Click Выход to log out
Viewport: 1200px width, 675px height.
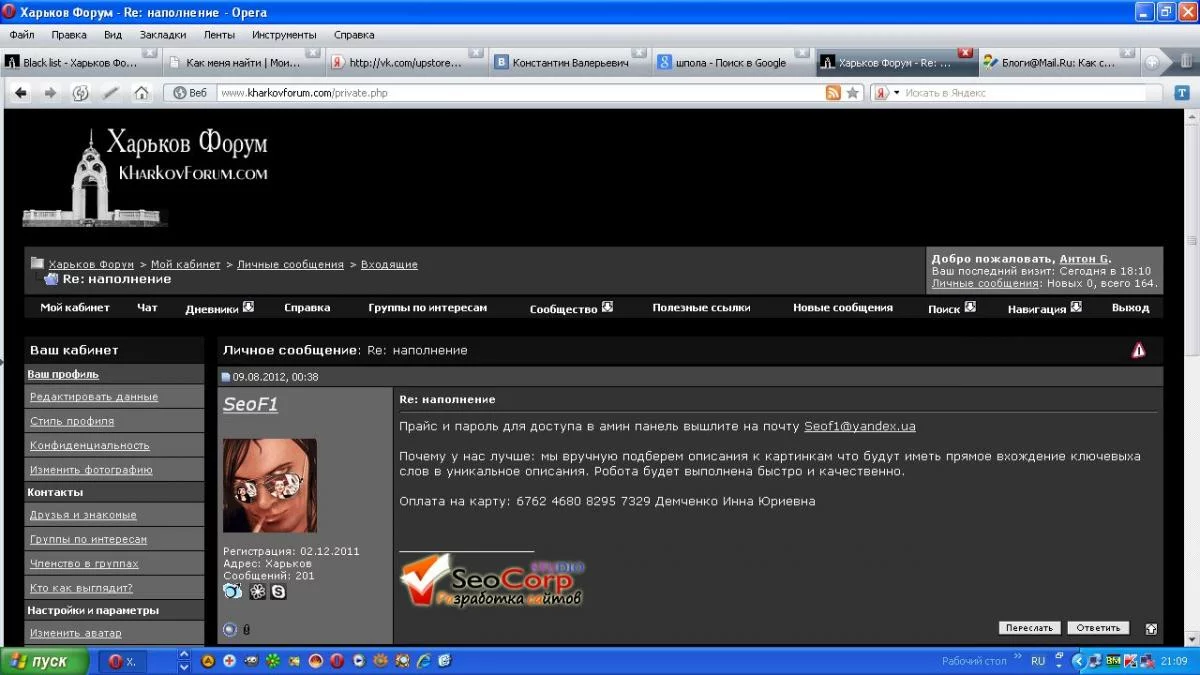[1130, 308]
